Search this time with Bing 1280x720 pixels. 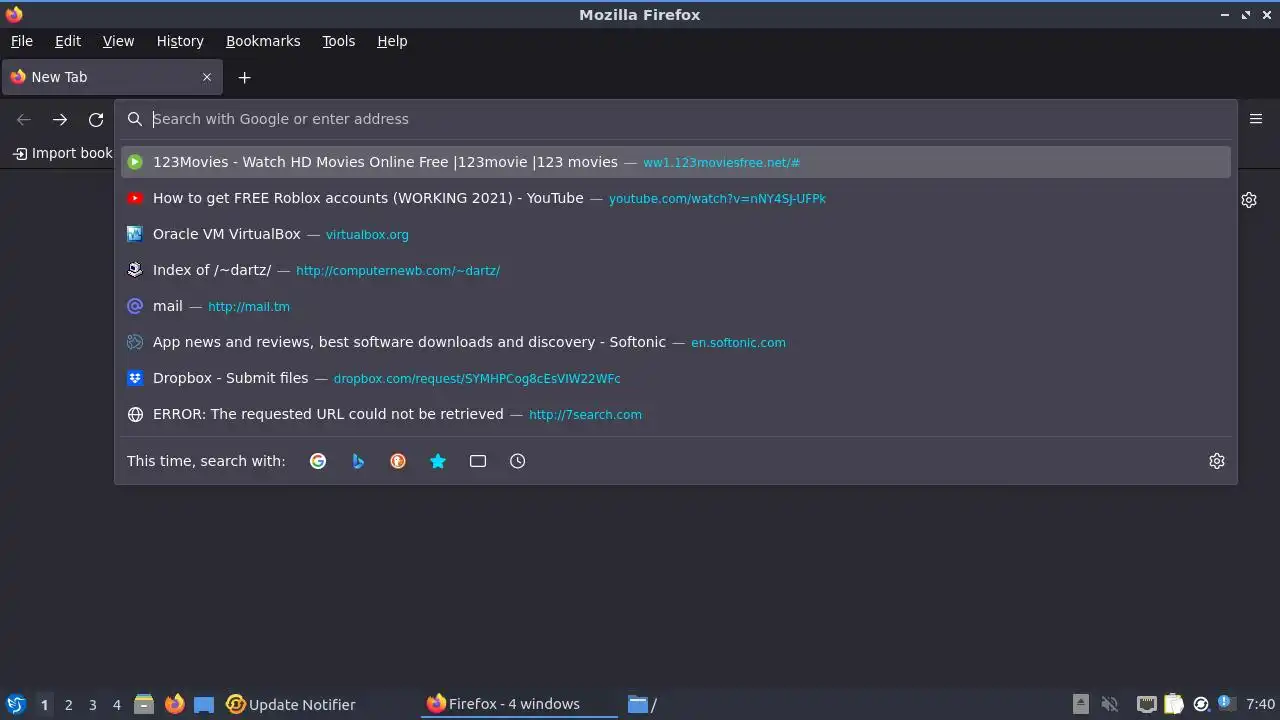point(358,461)
